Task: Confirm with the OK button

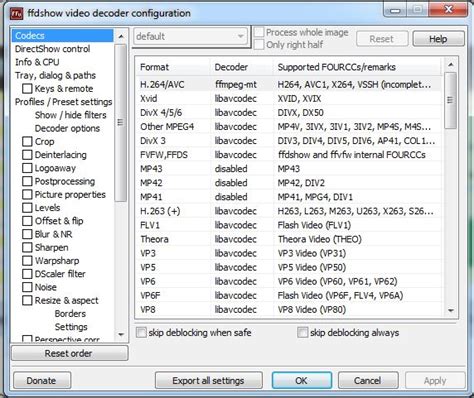Action: [x=301, y=381]
